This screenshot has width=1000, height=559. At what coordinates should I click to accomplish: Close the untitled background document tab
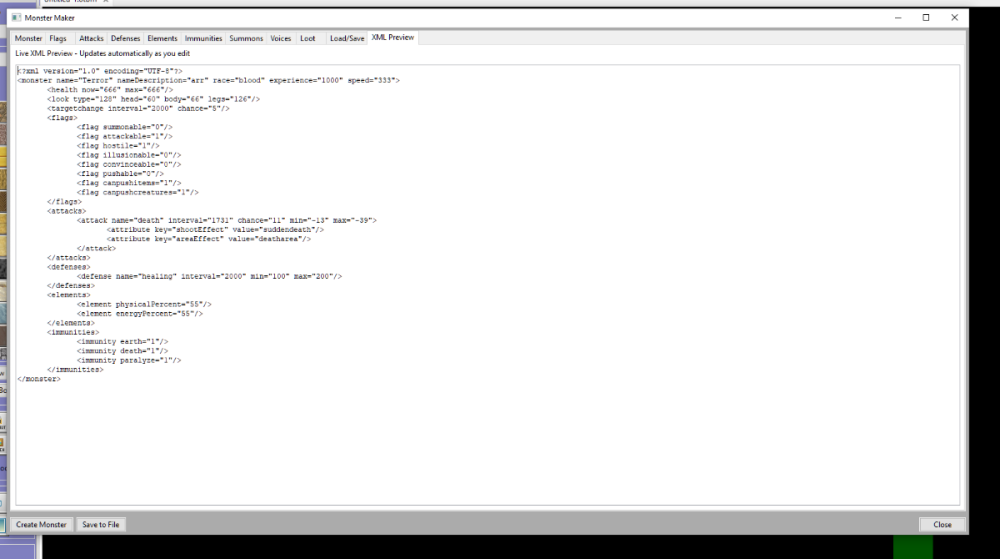point(106,3)
